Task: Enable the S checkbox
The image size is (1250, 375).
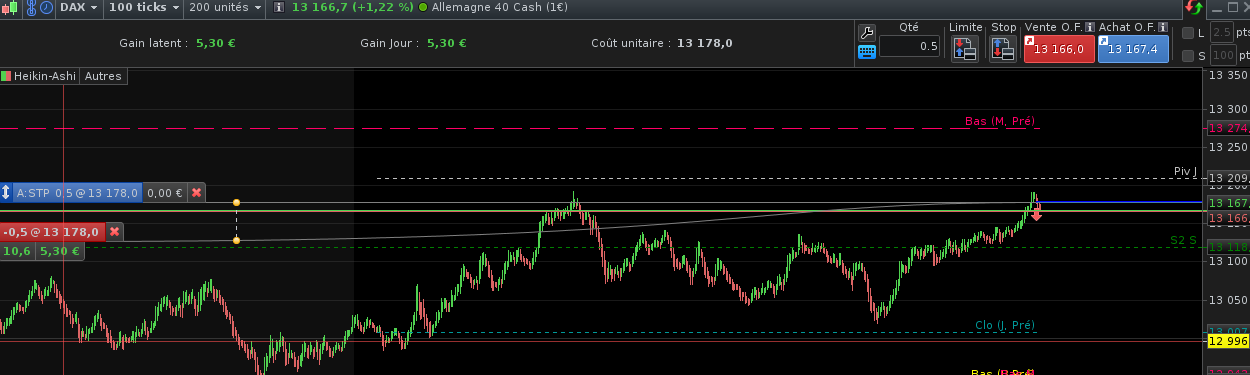Action: point(1188,56)
